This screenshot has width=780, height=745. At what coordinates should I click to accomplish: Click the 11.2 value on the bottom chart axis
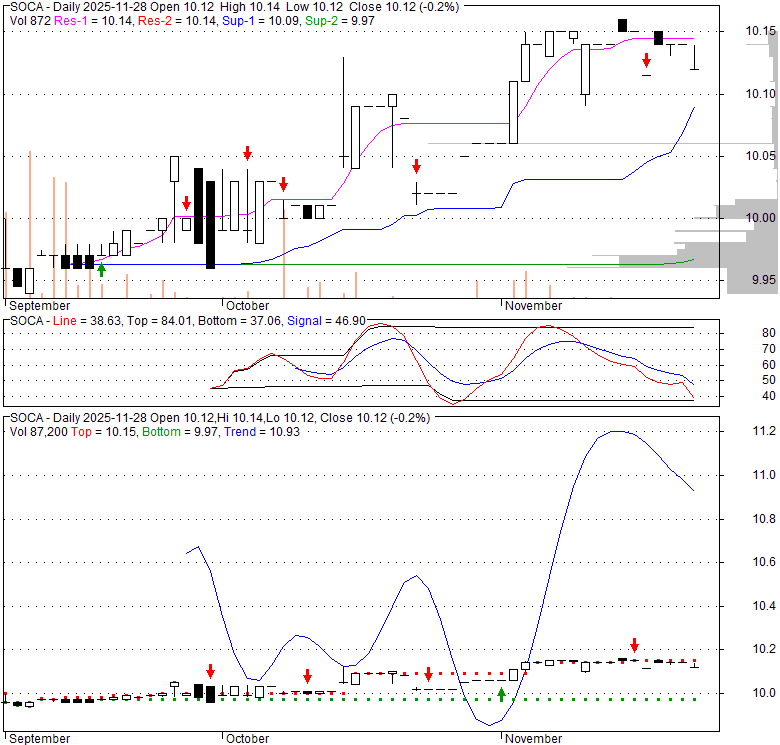765,431
